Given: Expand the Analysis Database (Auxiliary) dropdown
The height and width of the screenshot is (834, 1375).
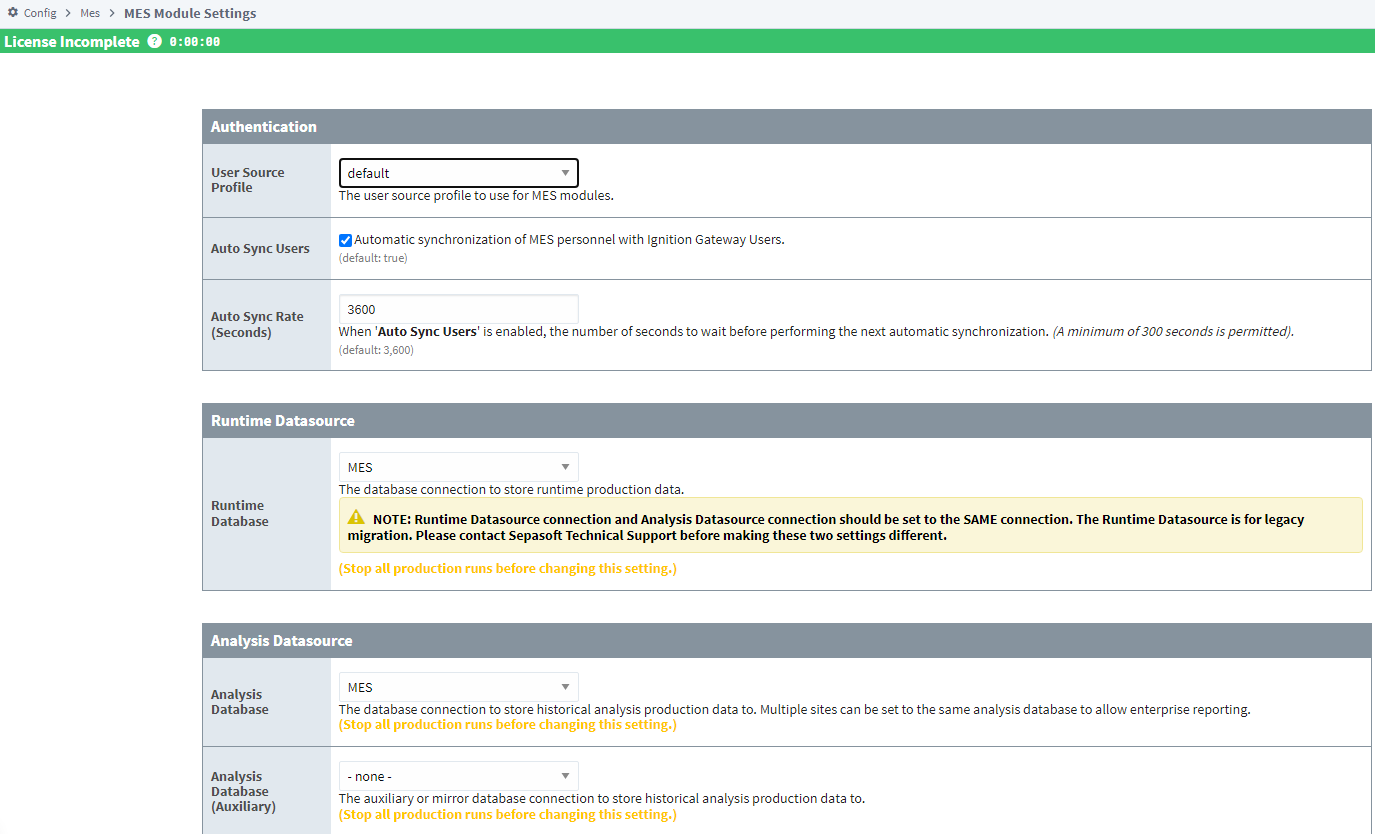Looking at the screenshot, I should click(458, 776).
